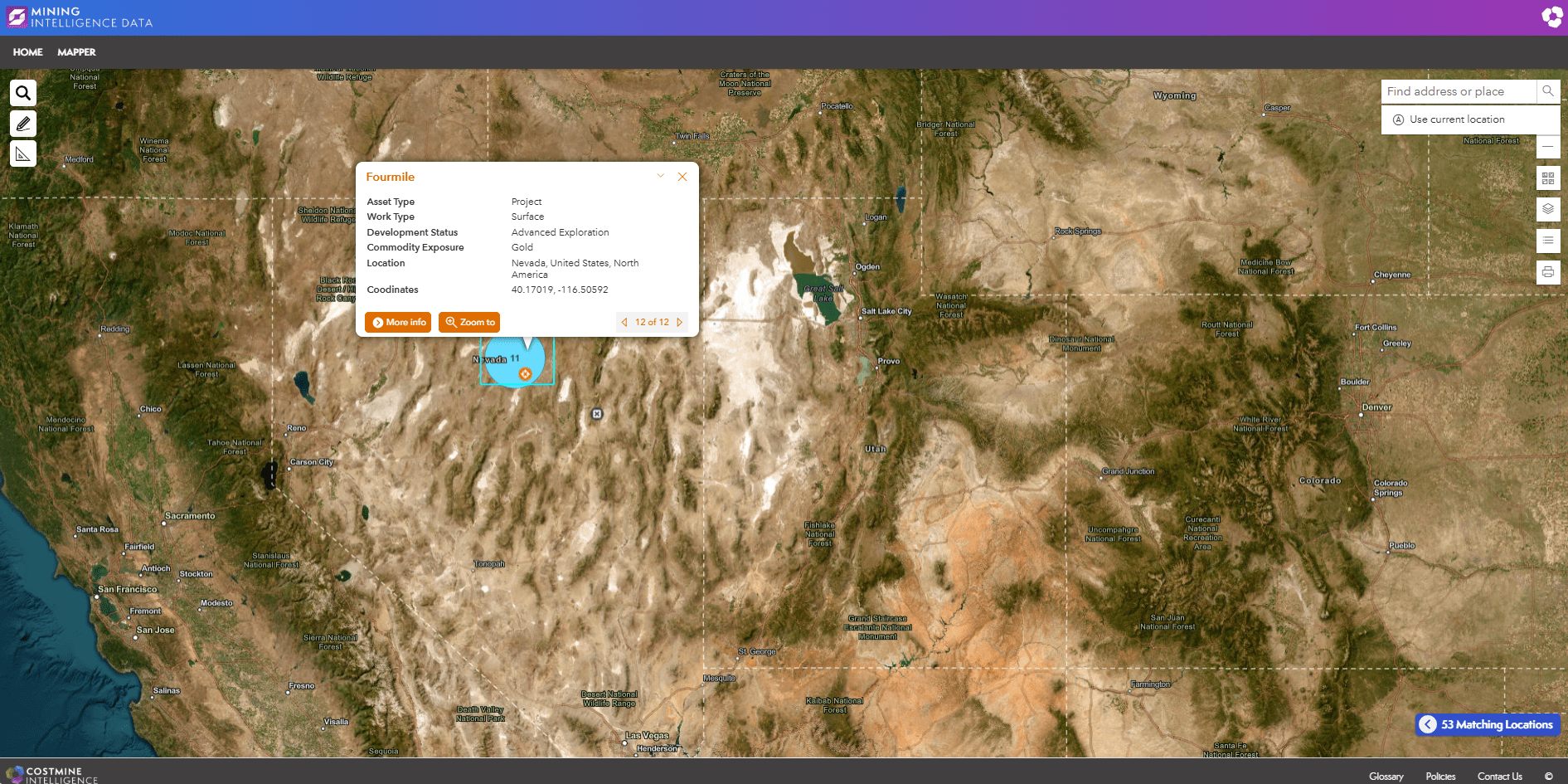Click the Costmine Intelligence footer logo
This screenshot has height=784, width=1568.
(52, 775)
